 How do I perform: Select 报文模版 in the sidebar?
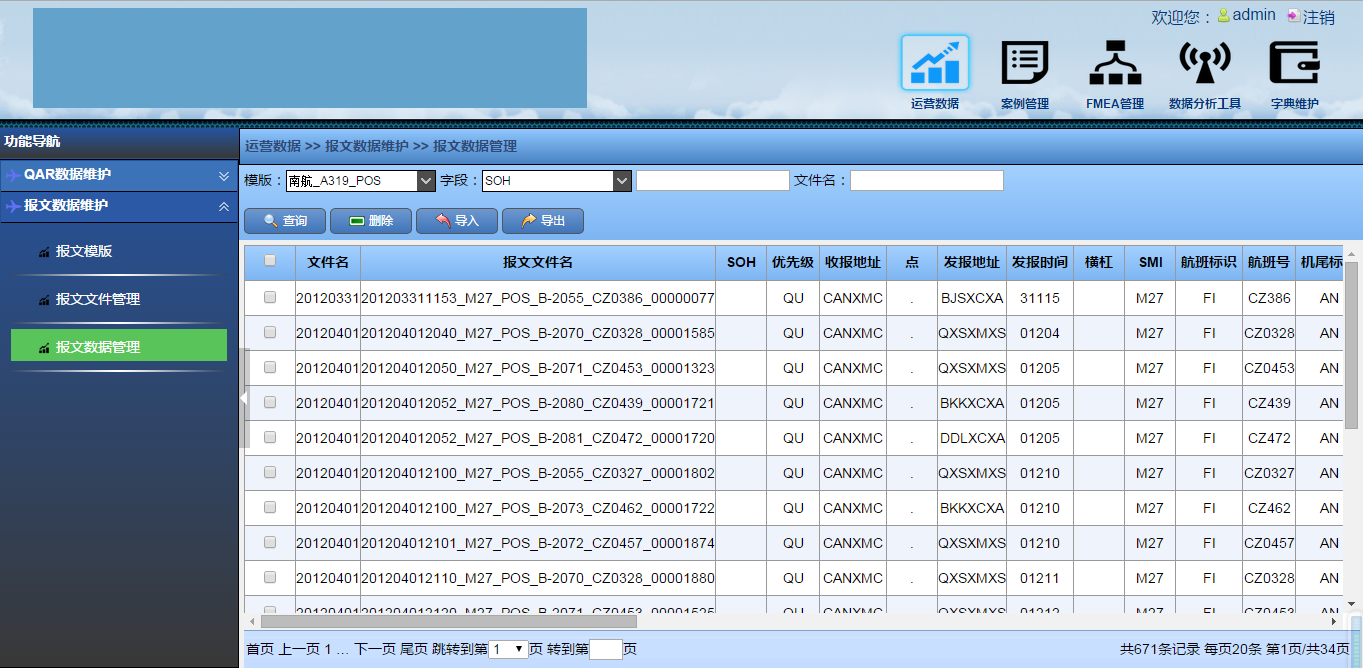coord(84,251)
